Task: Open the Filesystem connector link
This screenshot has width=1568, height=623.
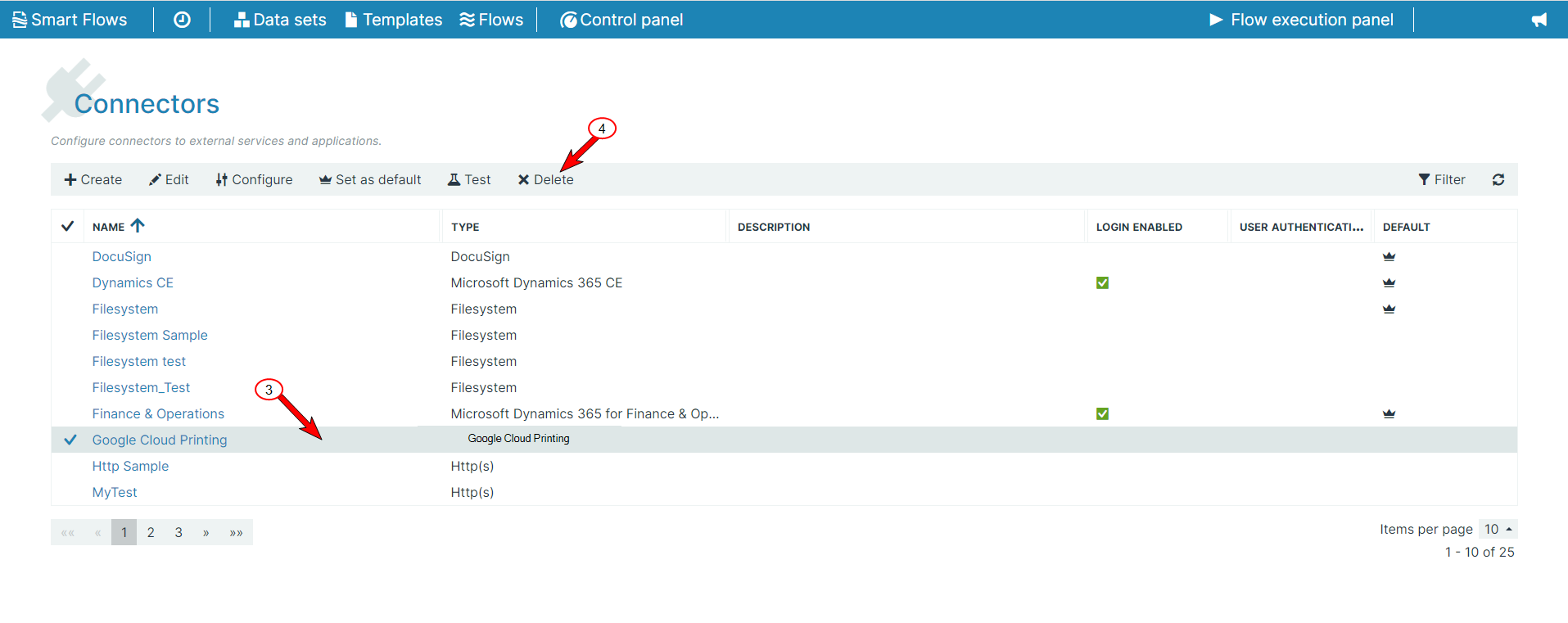Action: (x=125, y=309)
